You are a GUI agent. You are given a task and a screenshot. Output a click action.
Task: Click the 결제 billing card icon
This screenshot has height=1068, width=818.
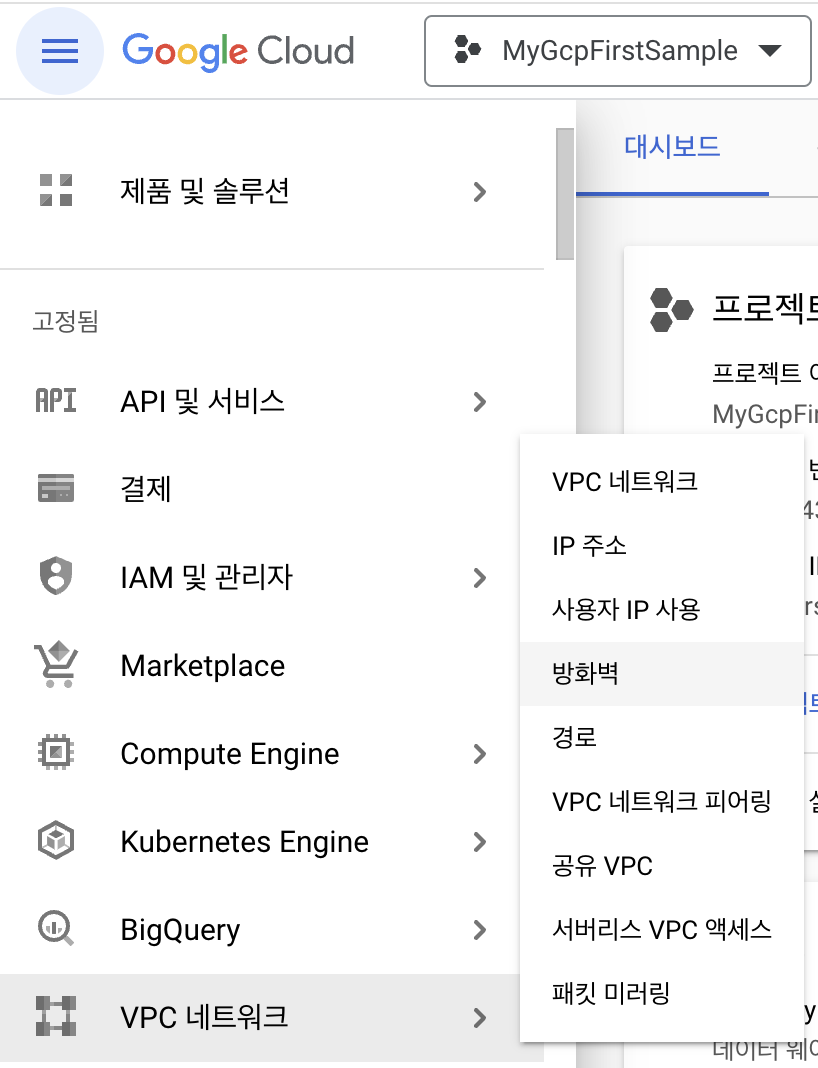coord(56,488)
